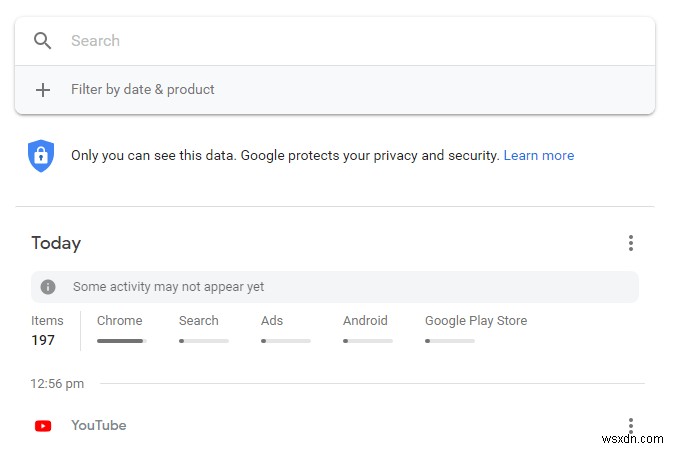Select the Ads activity filter
The height and width of the screenshot is (449, 675).
click(x=272, y=321)
